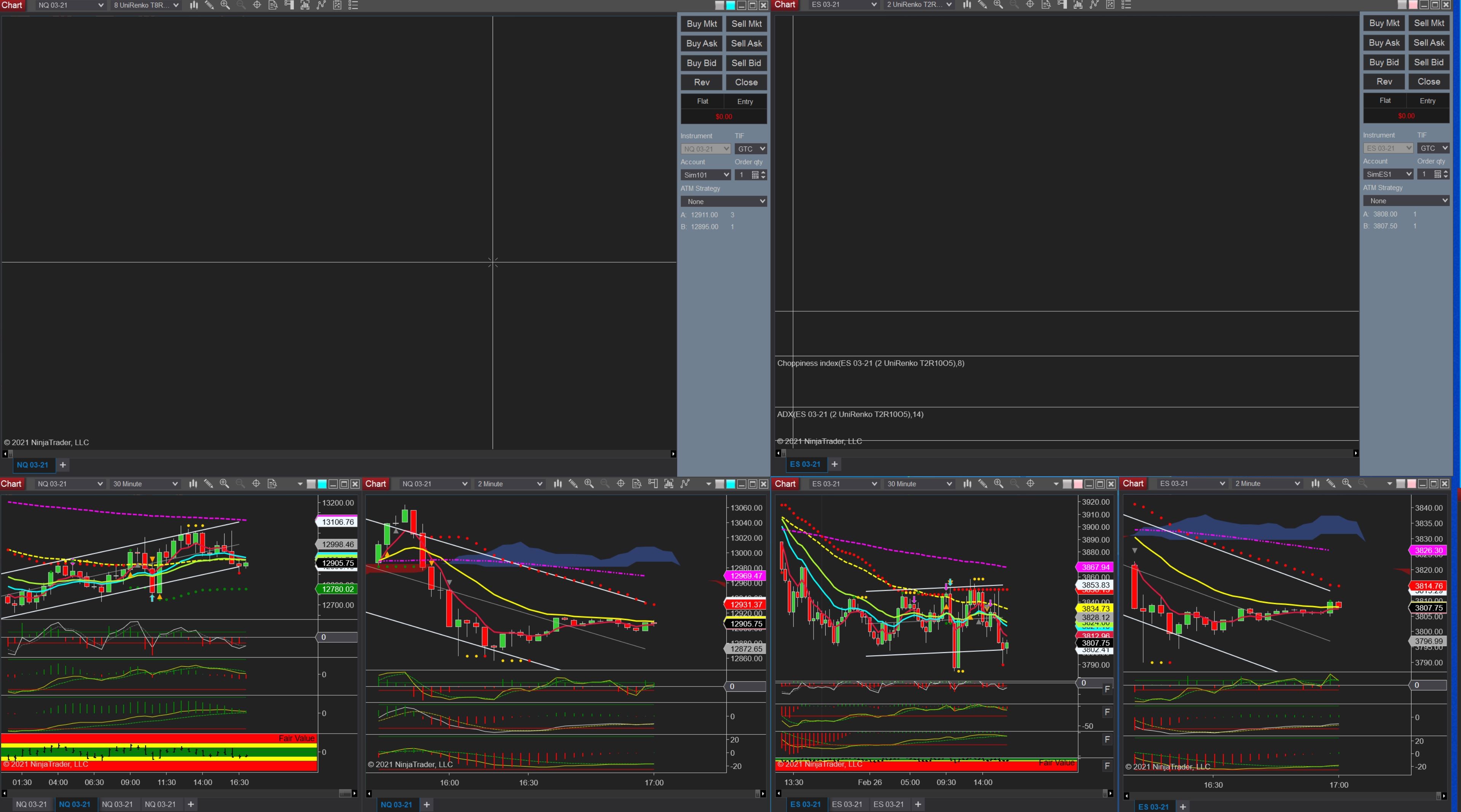This screenshot has height=812, width=1461.
Task: Click Buy Mkt in NQ trader panel
Action: [x=702, y=24]
